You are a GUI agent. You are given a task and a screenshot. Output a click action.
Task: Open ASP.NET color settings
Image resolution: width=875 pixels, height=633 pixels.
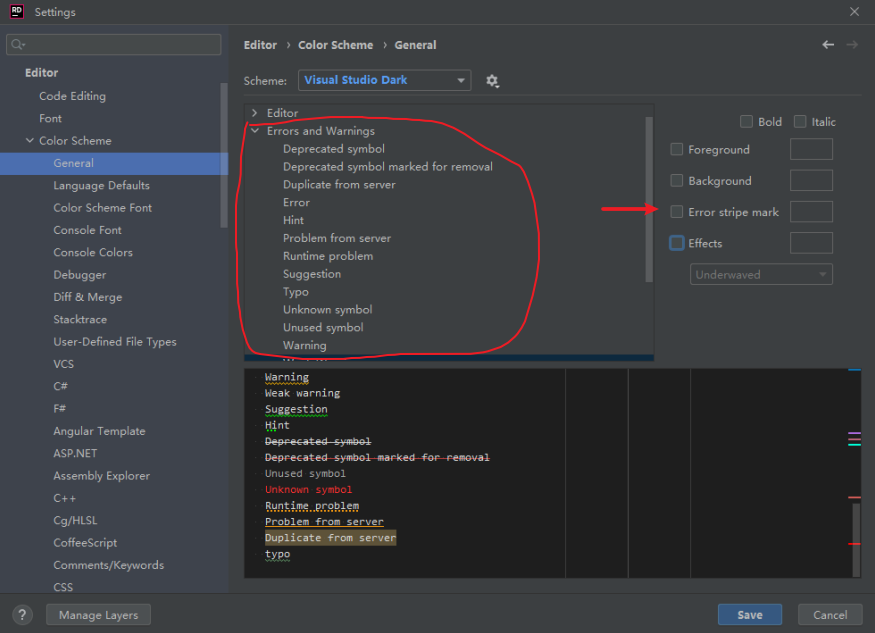tap(75, 453)
